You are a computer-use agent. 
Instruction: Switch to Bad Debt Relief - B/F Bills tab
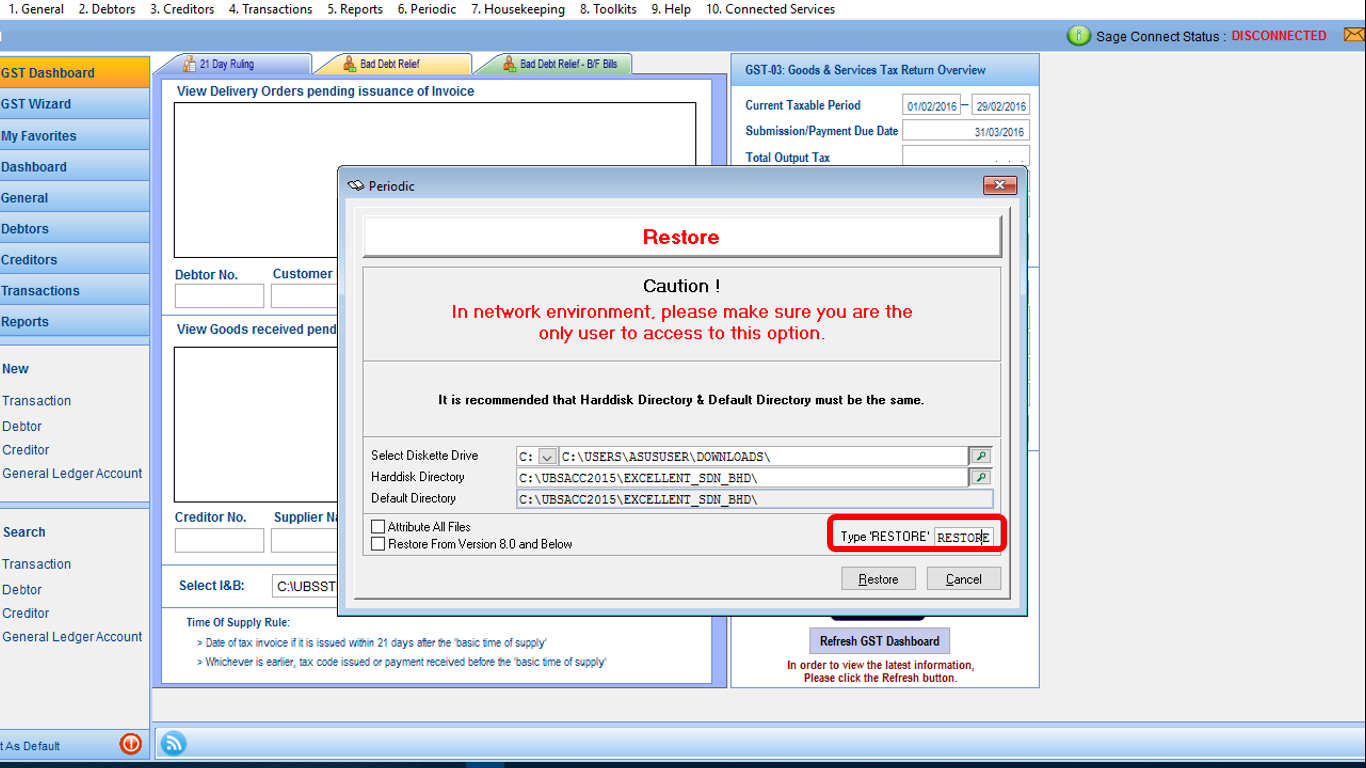point(555,64)
